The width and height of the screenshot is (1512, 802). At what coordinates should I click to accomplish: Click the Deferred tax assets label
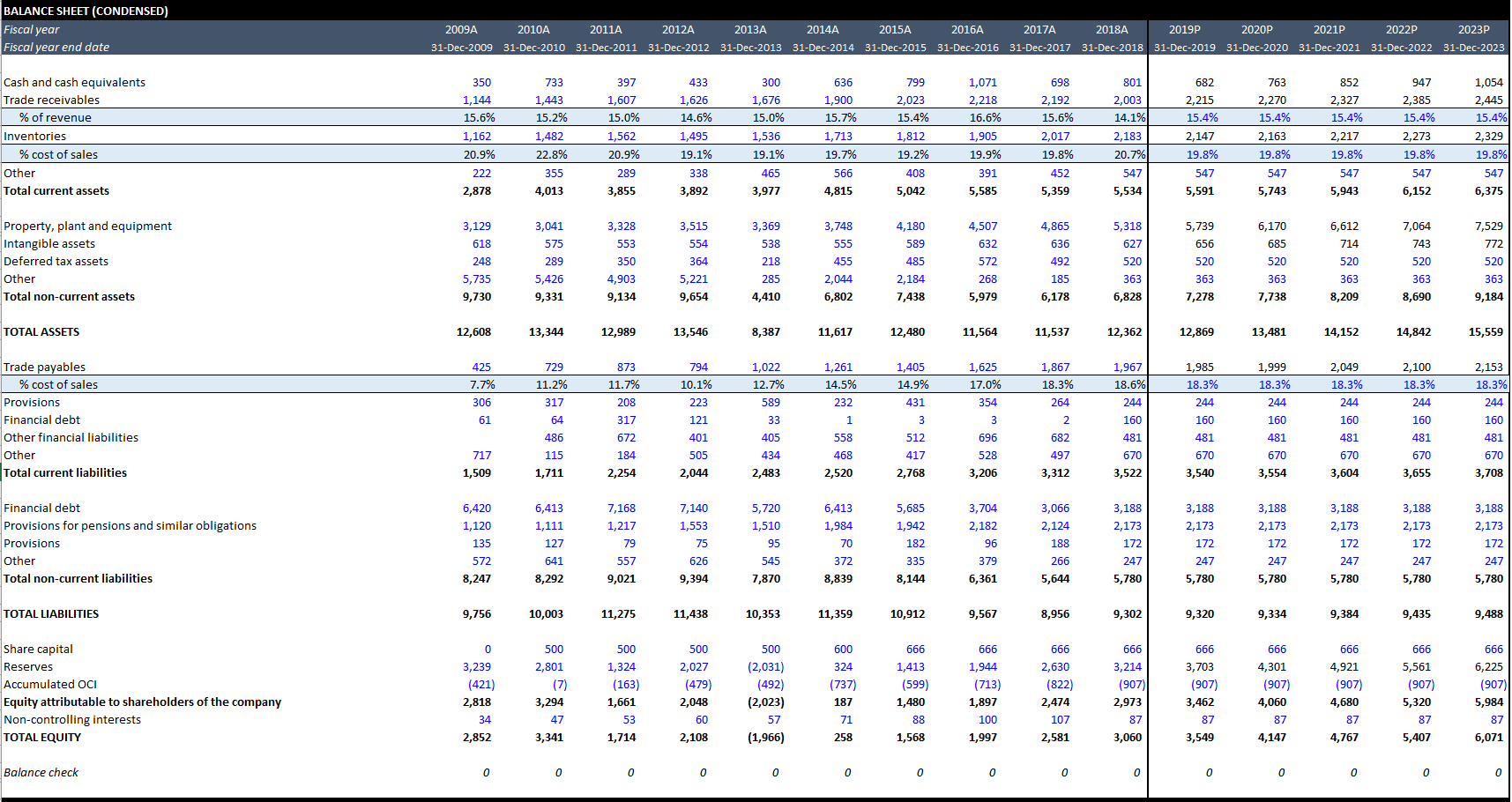[56, 262]
